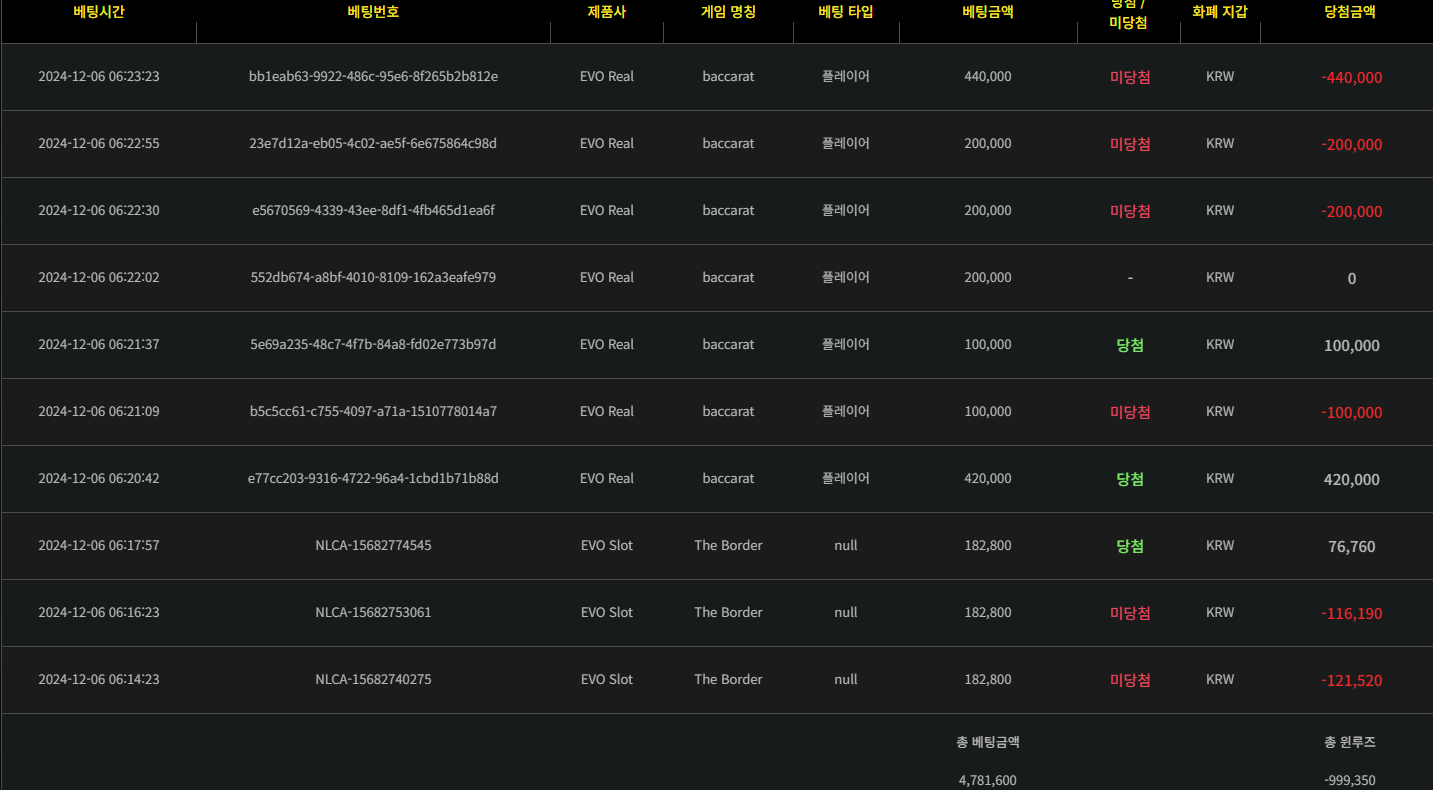Image resolution: width=1433 pixels, height=790 pixels.
Task: Click the 게임 명칭 column header
Action: point(728,12)
